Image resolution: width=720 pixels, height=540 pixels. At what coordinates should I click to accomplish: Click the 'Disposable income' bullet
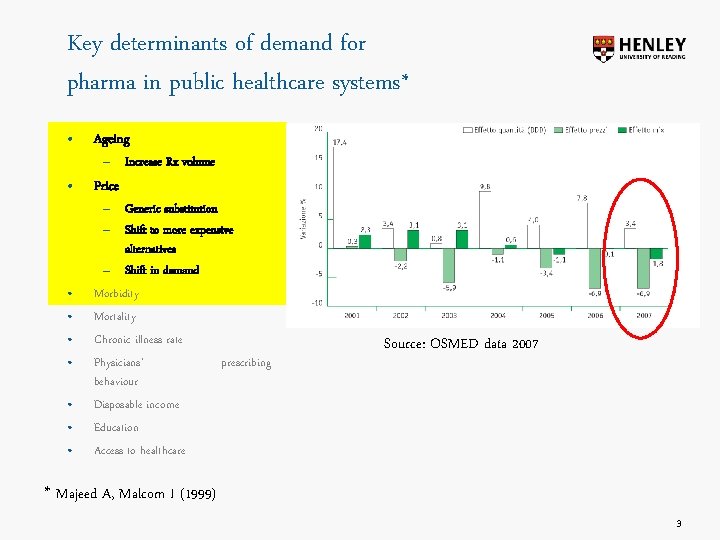(x=137, y=405)
